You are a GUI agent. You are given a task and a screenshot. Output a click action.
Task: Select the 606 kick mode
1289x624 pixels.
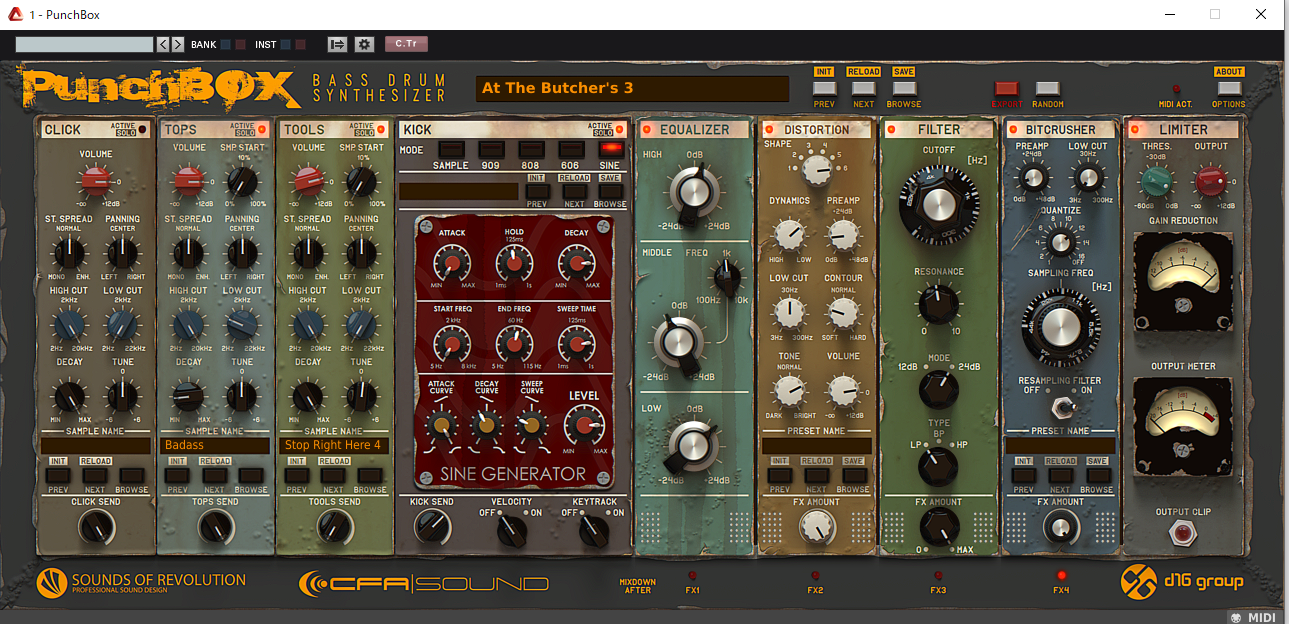coord(570,149)
